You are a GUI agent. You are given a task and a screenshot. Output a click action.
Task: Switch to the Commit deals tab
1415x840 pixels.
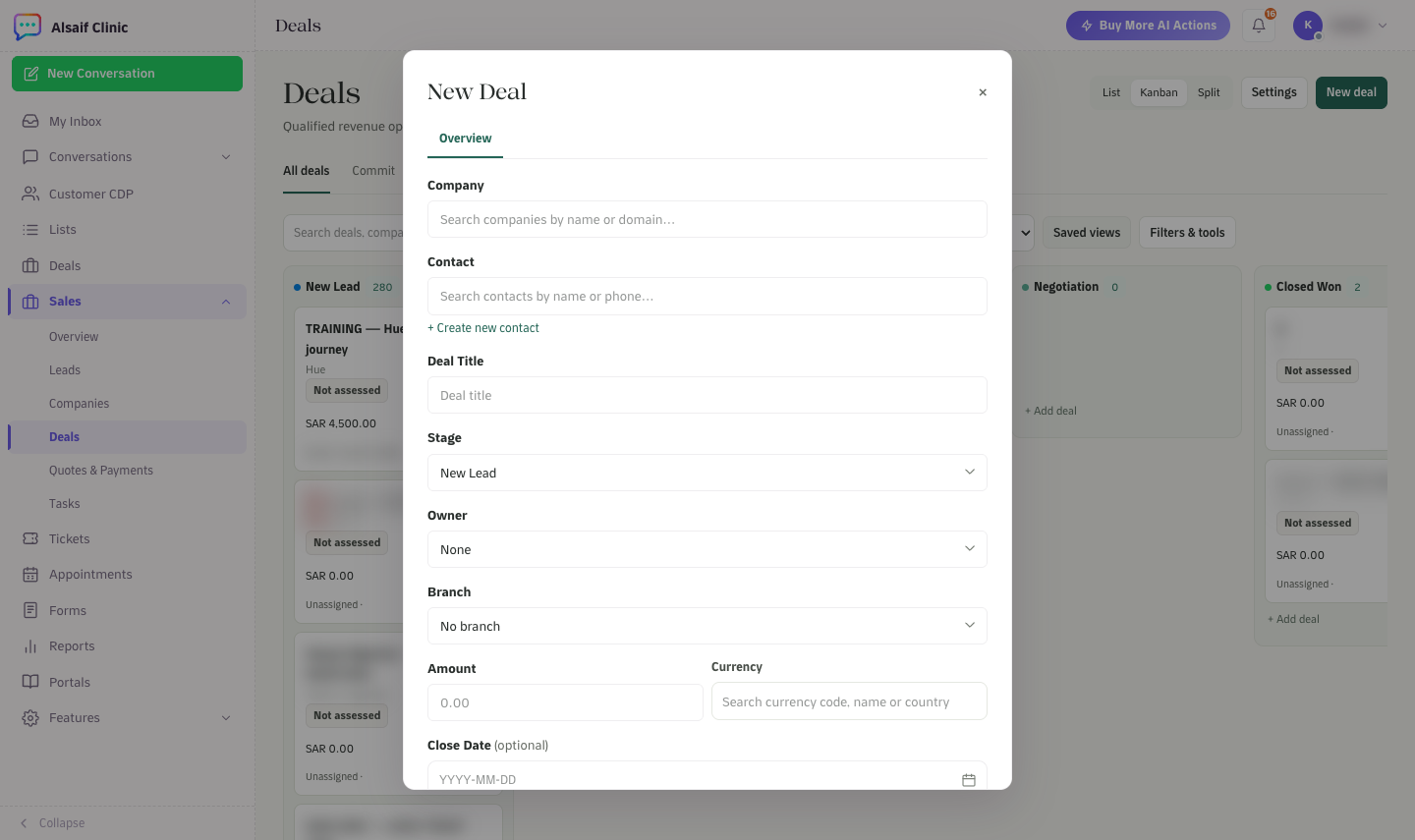373,171
